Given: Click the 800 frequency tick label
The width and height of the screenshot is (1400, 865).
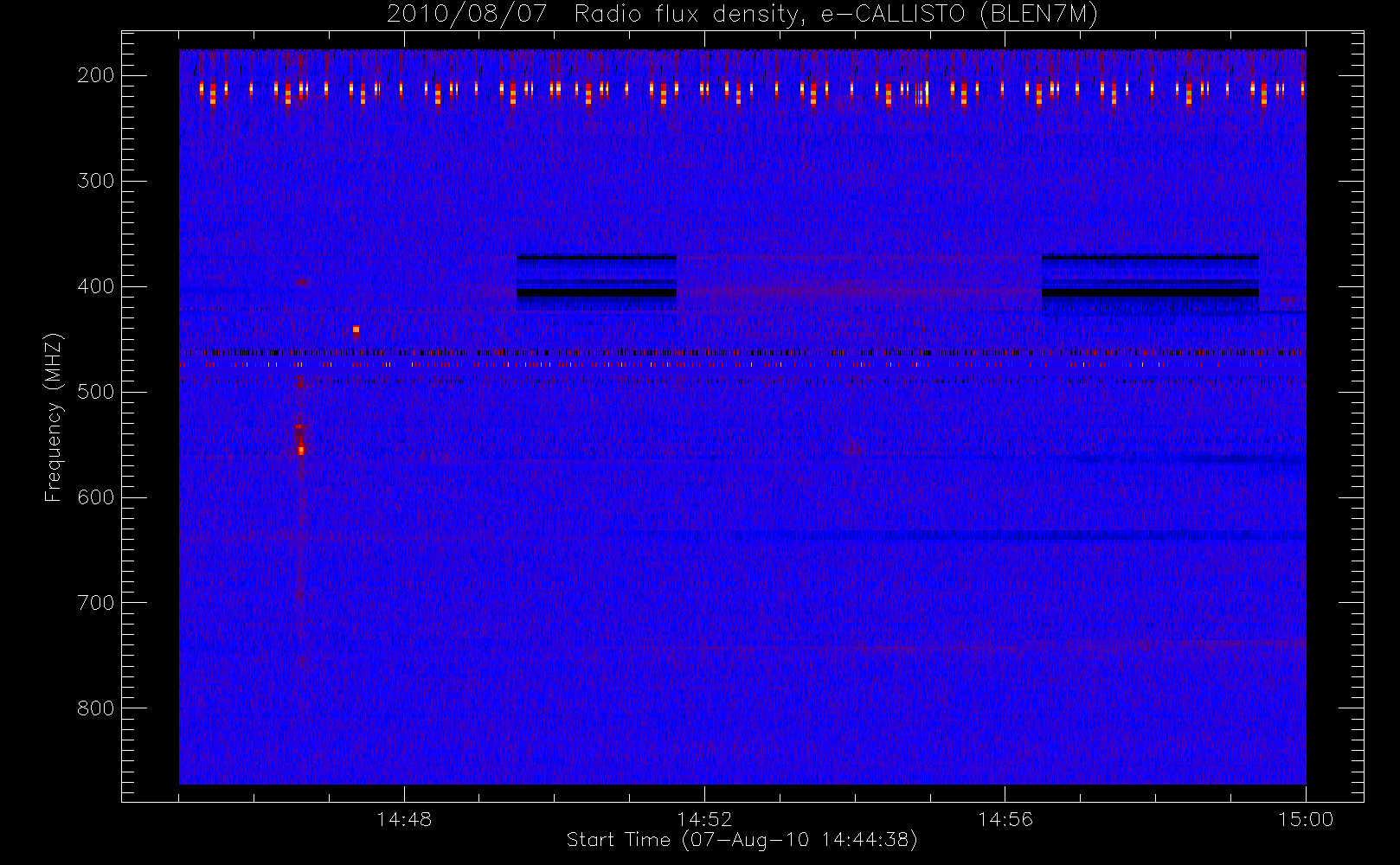Looking at the screenshot, I should click(x=95, y=708).
